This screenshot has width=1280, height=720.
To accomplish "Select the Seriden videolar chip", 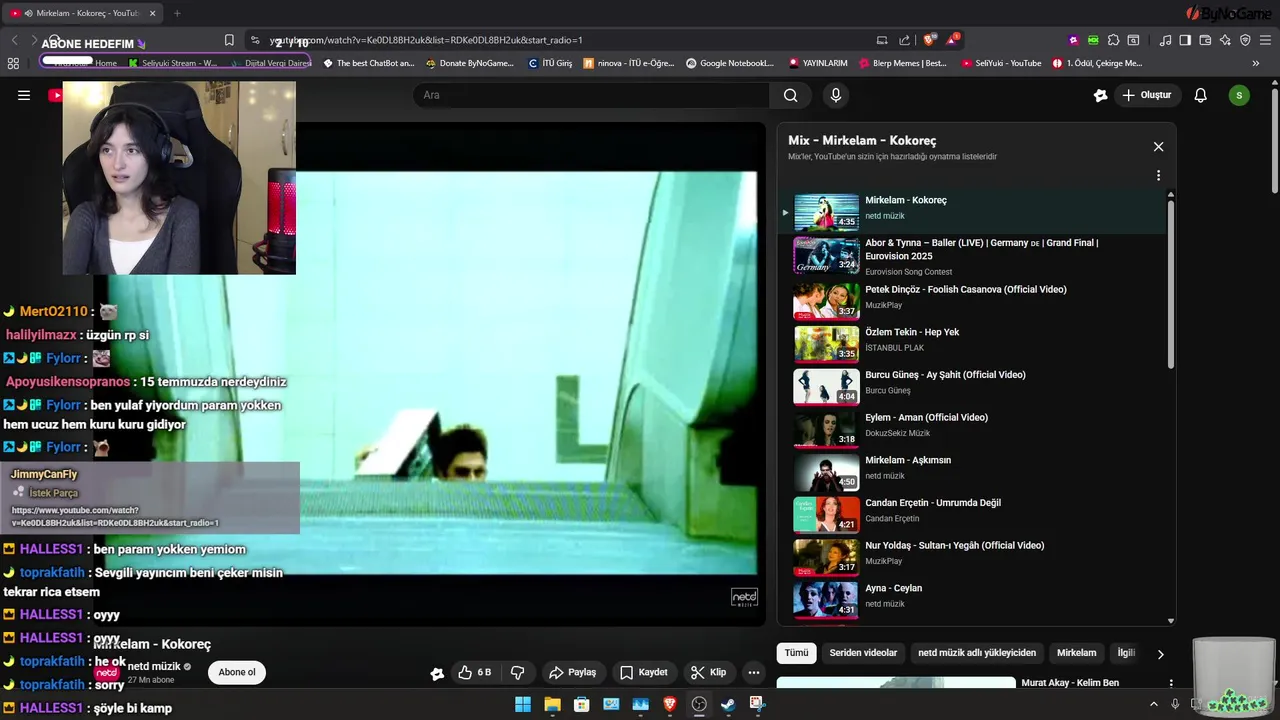I will (x=863, y=653).
